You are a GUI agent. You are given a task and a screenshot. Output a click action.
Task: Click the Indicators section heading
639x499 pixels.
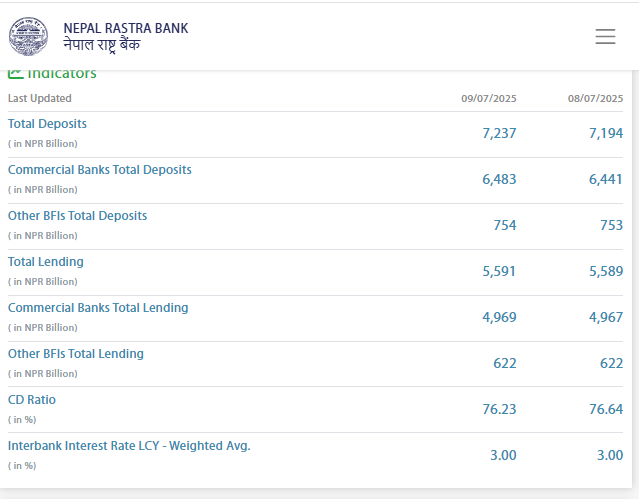click(62, 74)
